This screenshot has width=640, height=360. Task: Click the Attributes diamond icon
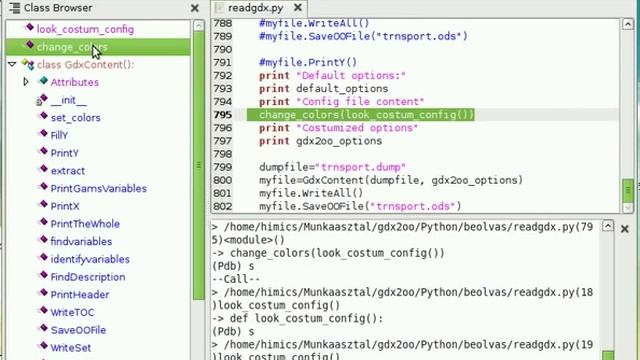(x=43, y=81)
